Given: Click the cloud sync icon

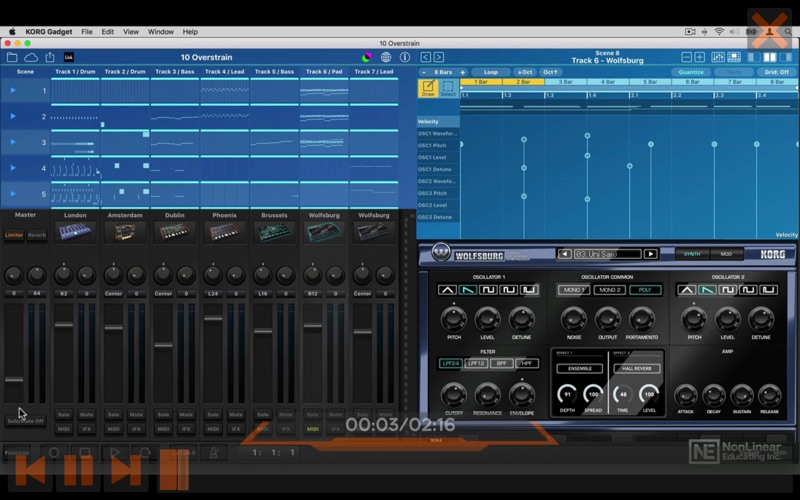Looking at the screenshot, I should pos(31,57).
